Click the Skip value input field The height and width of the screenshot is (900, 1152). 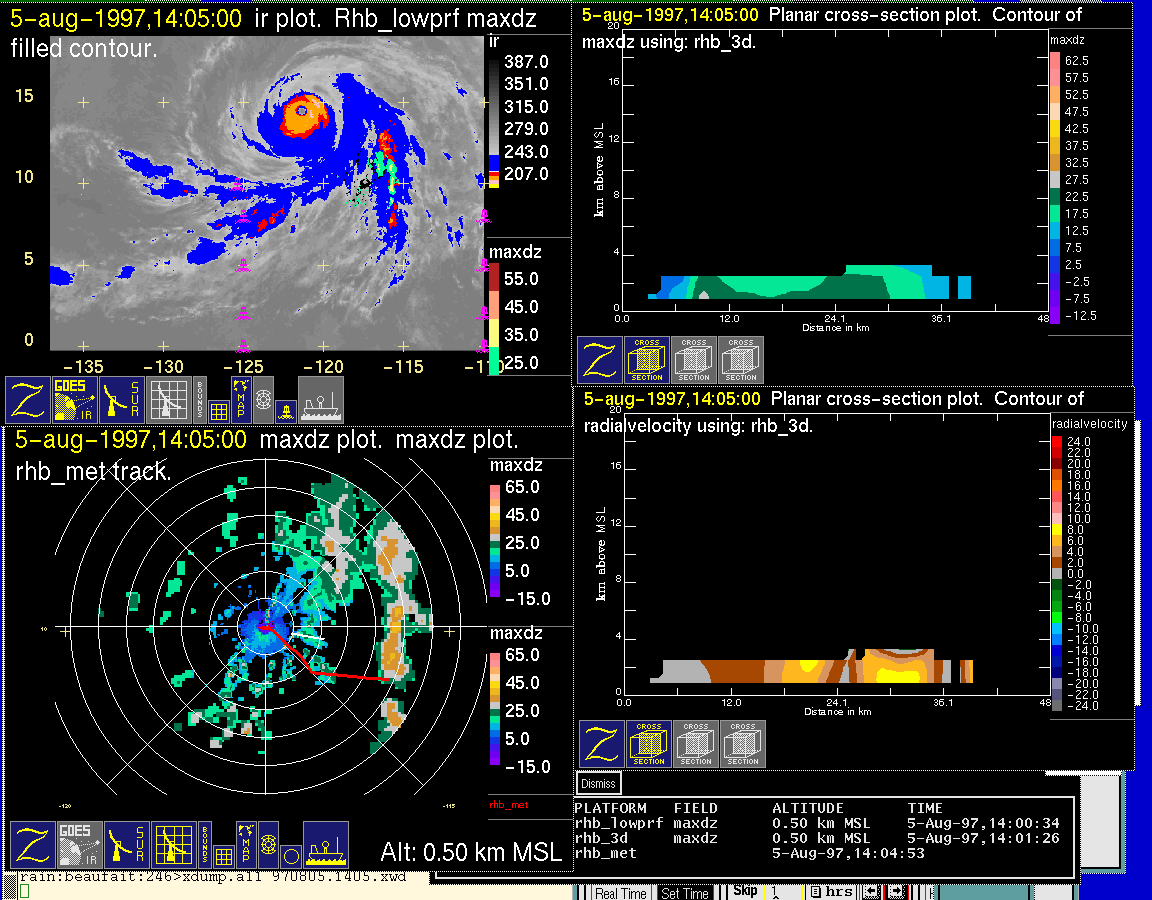coord(781,892)
